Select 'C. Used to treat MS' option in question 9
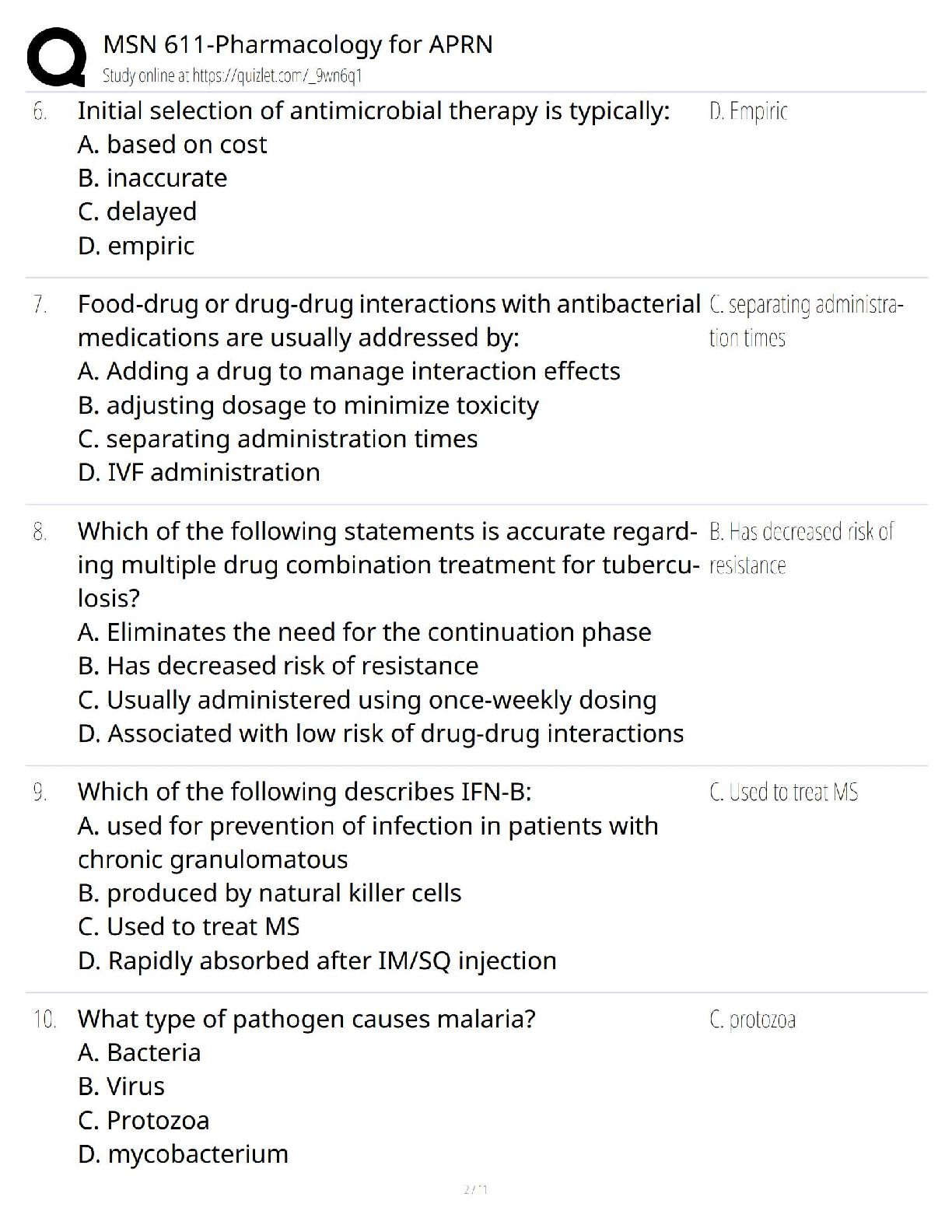 coord(188,926)
